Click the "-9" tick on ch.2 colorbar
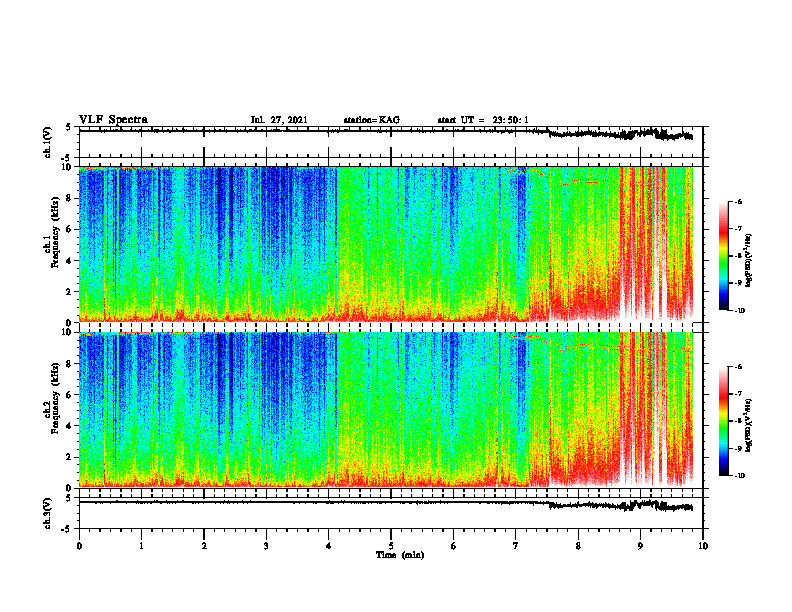 pos(738,448)
